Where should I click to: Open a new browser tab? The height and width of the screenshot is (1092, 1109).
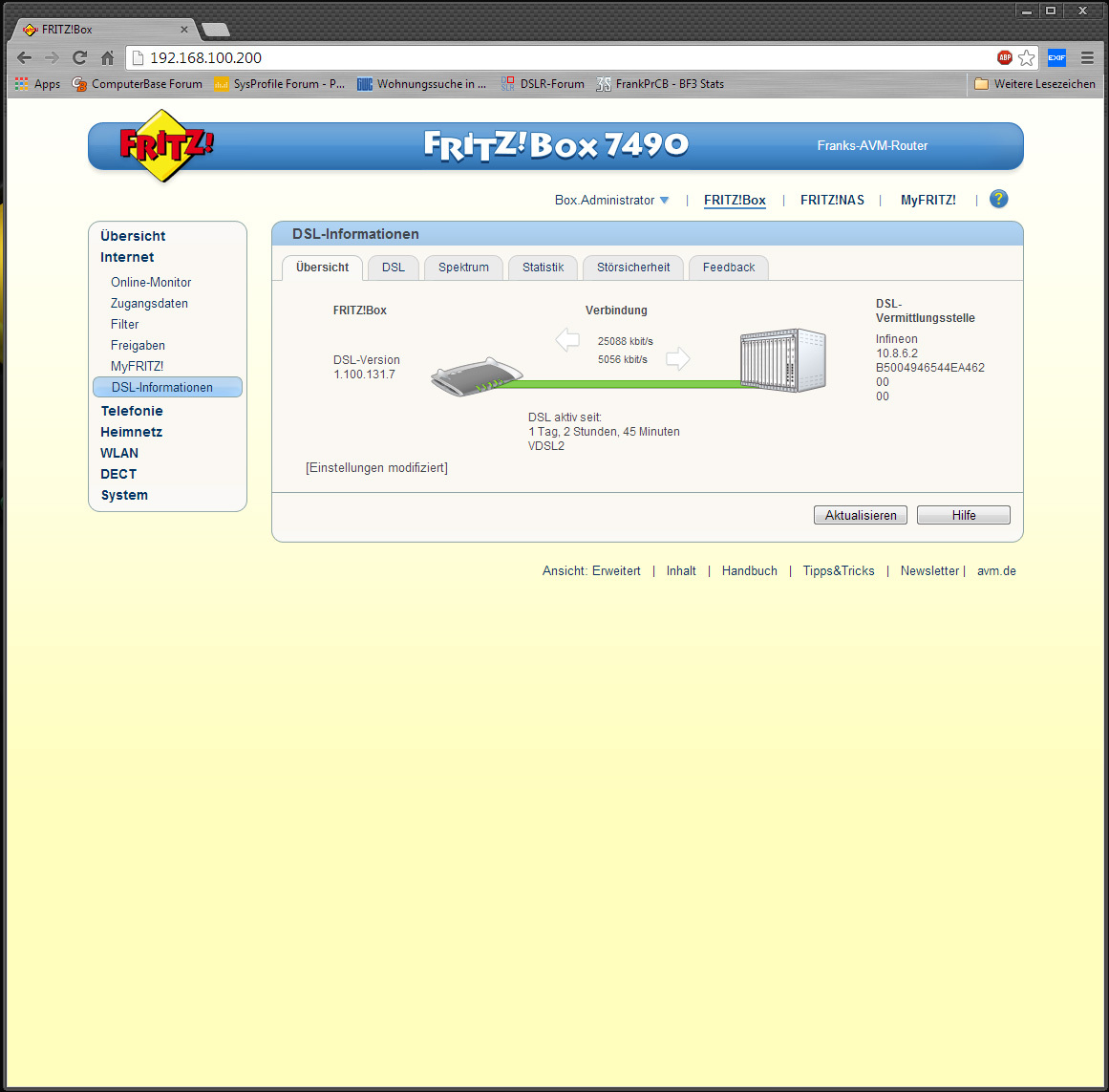(215, 30)
